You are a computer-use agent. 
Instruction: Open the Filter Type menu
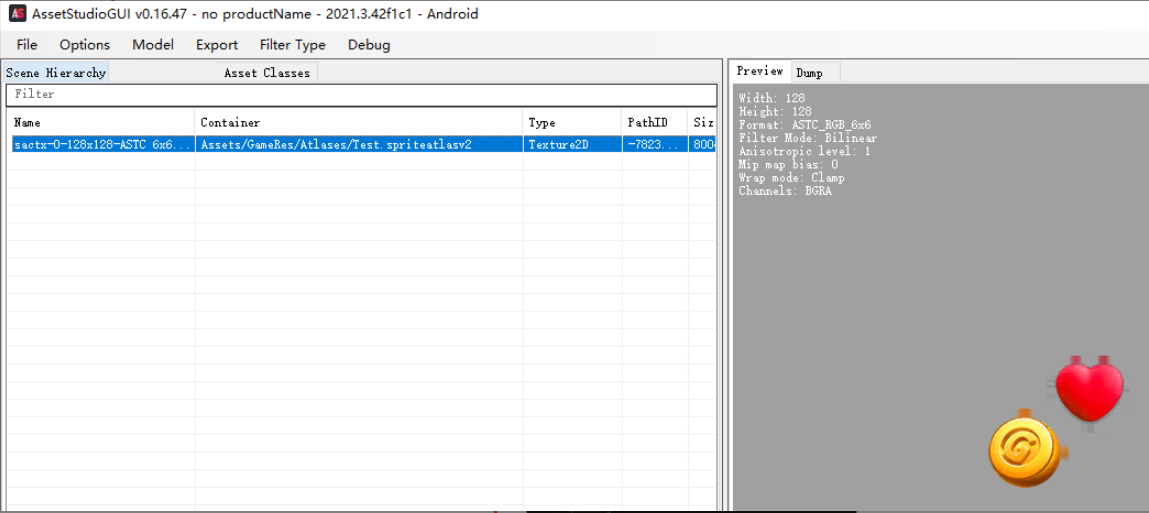tap(292, 45)
